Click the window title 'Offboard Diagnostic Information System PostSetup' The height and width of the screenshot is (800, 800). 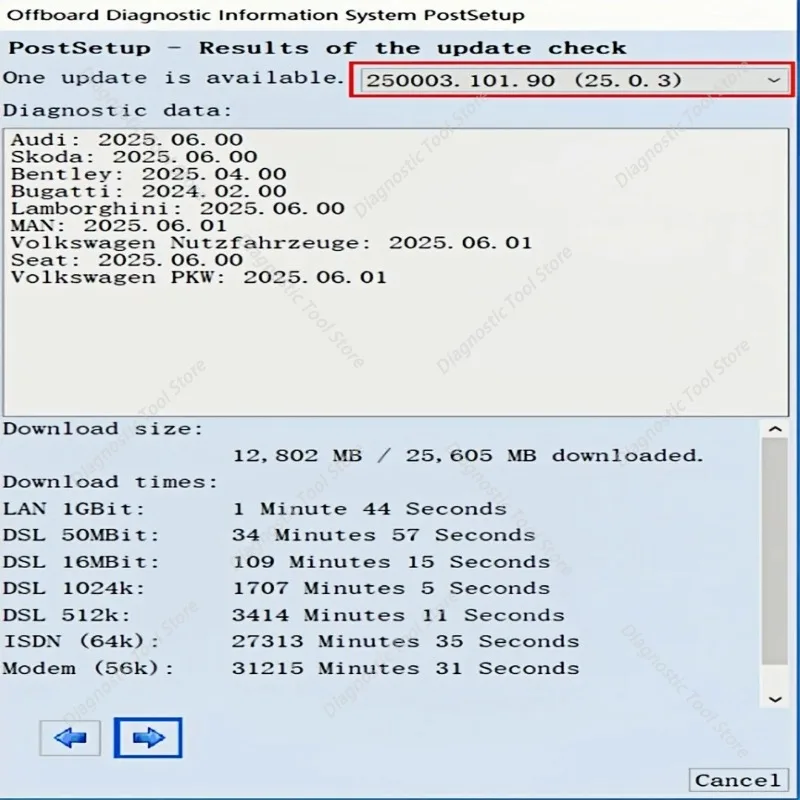pyautogui.click(x=265, y=15)
